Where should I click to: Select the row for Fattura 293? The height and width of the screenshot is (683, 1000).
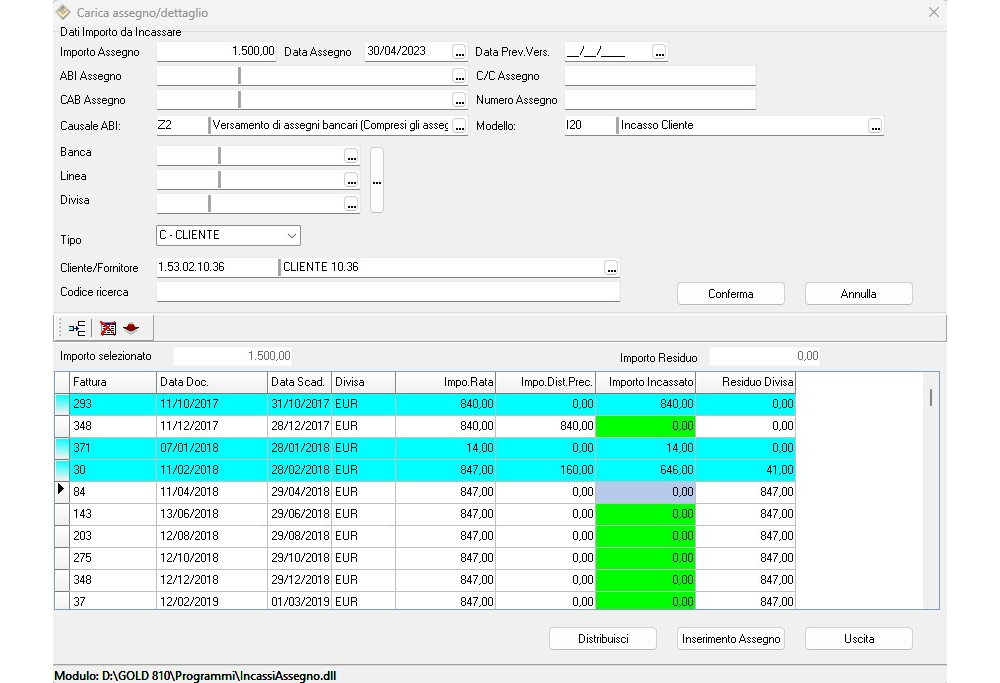[112, 404]
